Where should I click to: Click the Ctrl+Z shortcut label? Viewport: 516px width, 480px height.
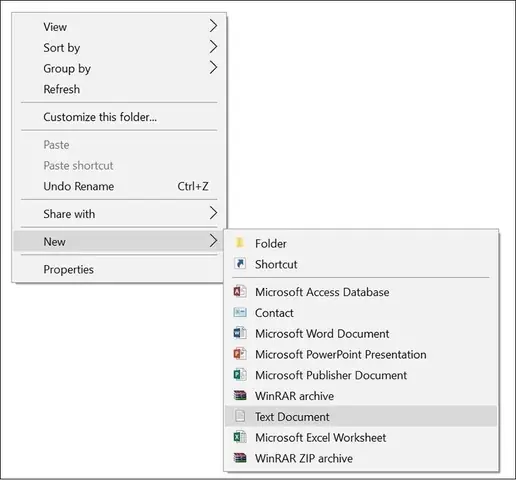[193, 186]
